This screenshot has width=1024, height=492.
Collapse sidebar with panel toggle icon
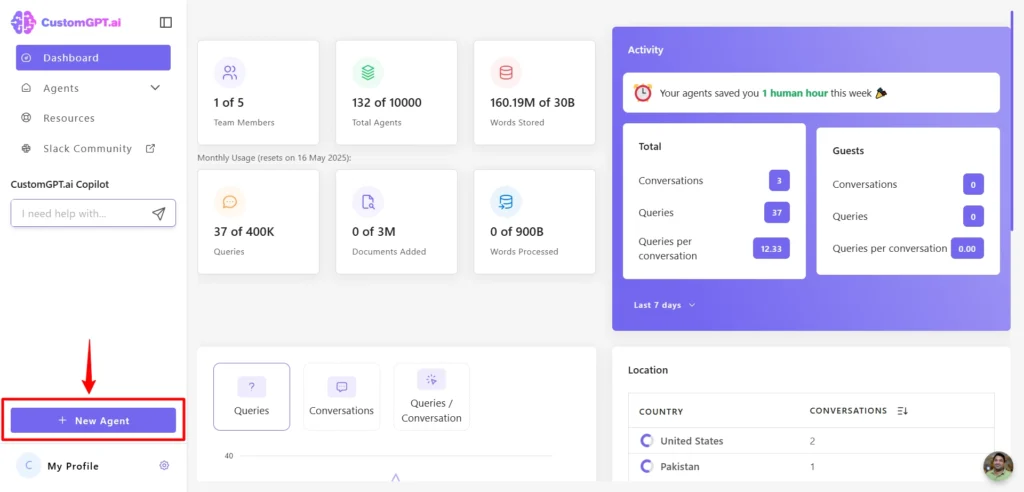(166, 22)
